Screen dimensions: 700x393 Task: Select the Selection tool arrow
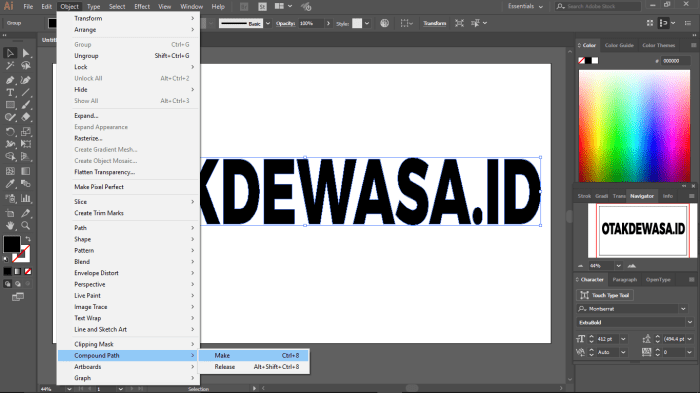point(10,53)
